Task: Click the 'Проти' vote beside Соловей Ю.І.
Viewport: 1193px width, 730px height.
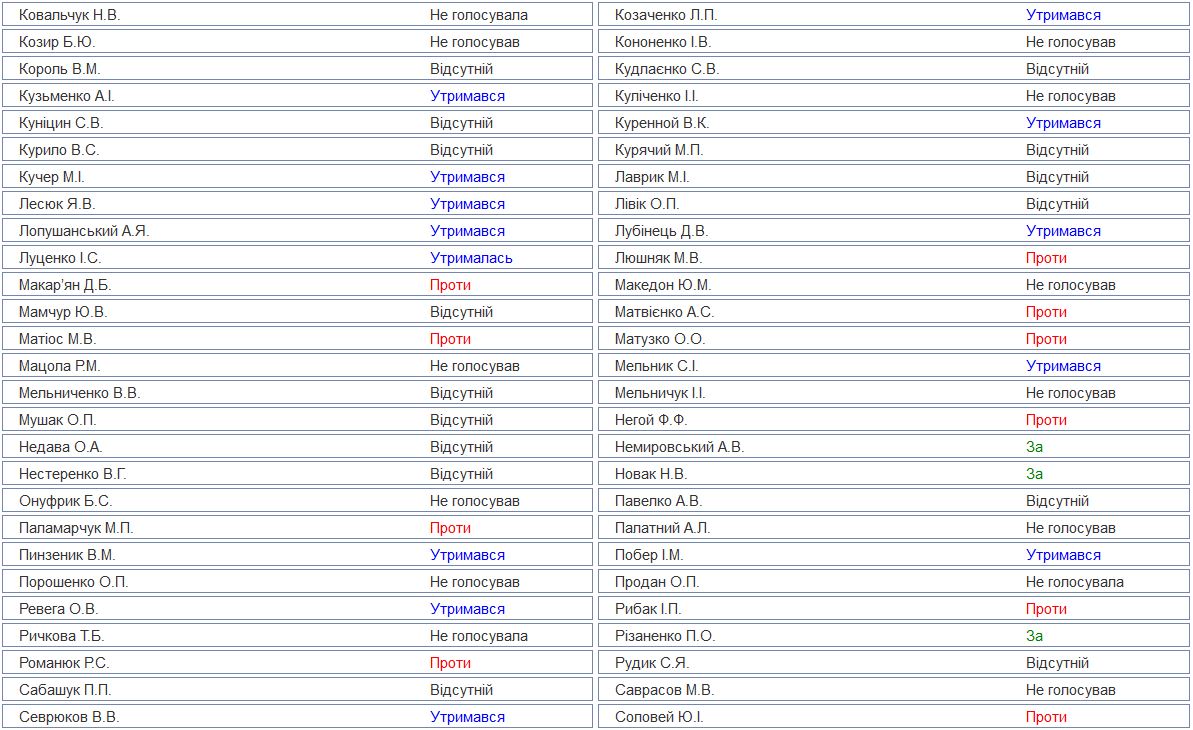Action: [x=1046, y=717]
